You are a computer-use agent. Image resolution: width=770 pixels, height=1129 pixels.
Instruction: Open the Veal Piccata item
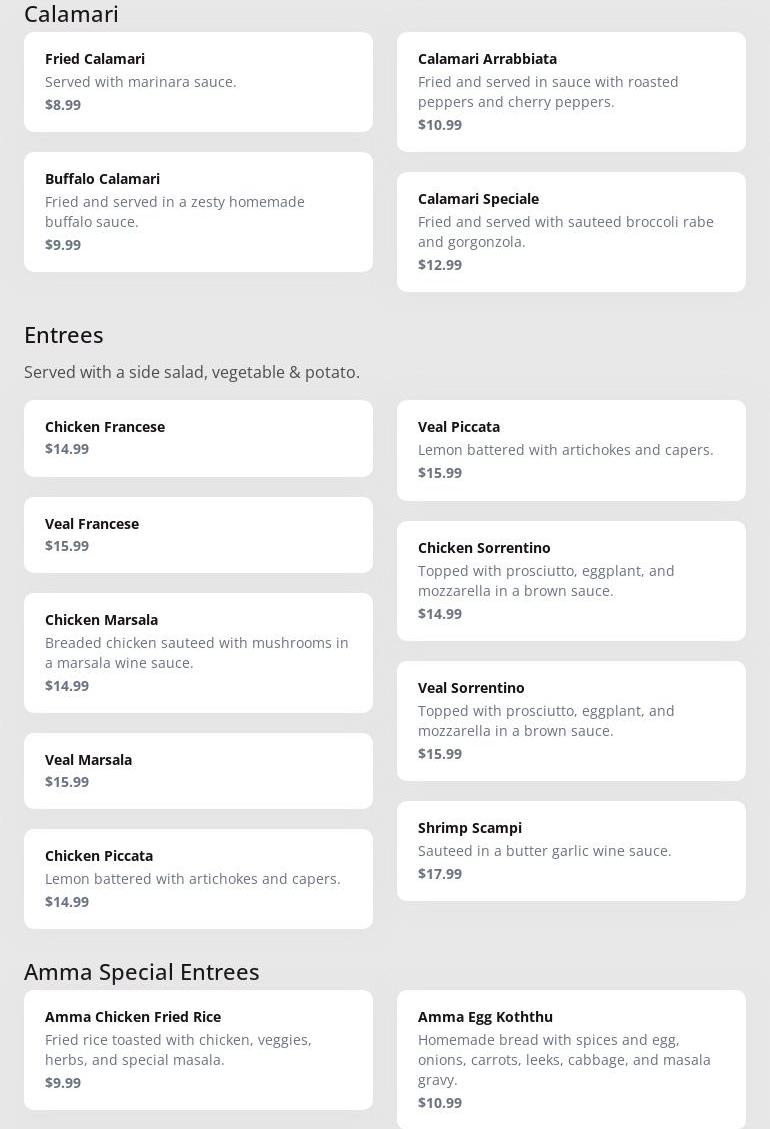pyautogui.click(x=571, y=450)
